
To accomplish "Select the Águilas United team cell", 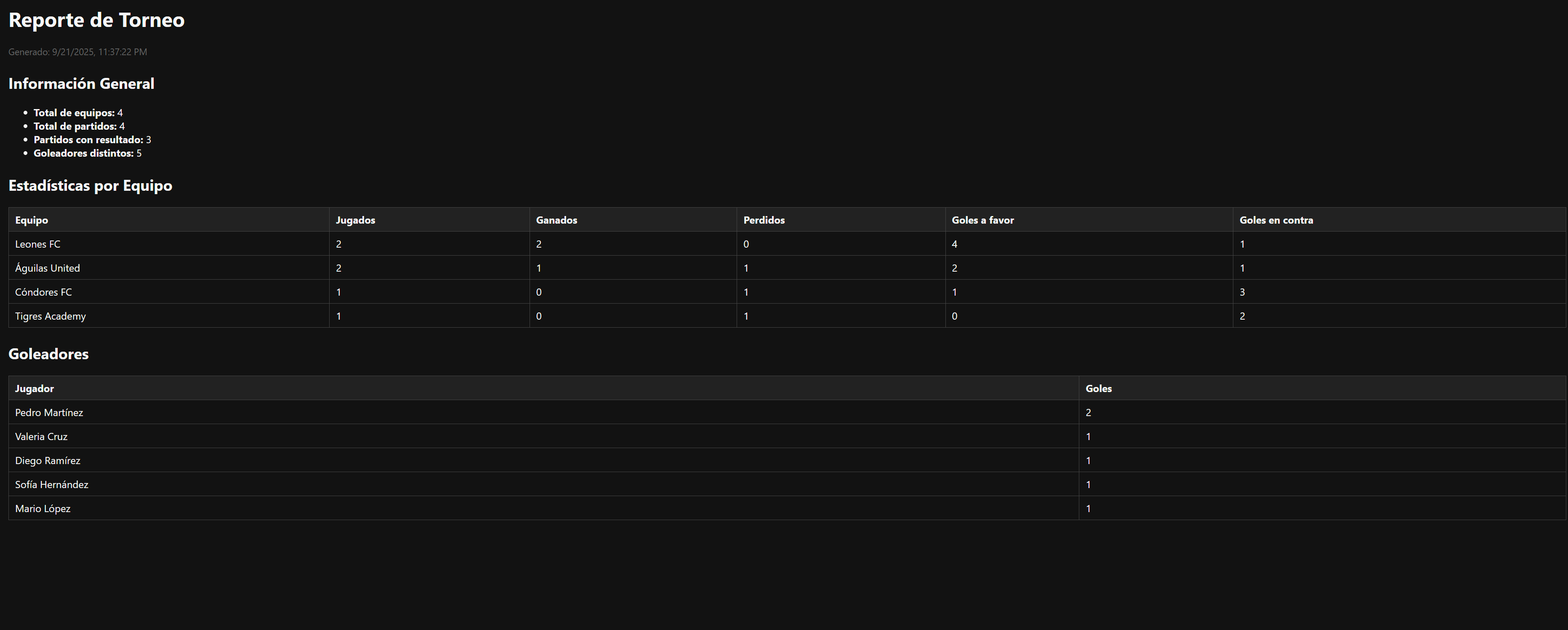I will coord(48,268).
